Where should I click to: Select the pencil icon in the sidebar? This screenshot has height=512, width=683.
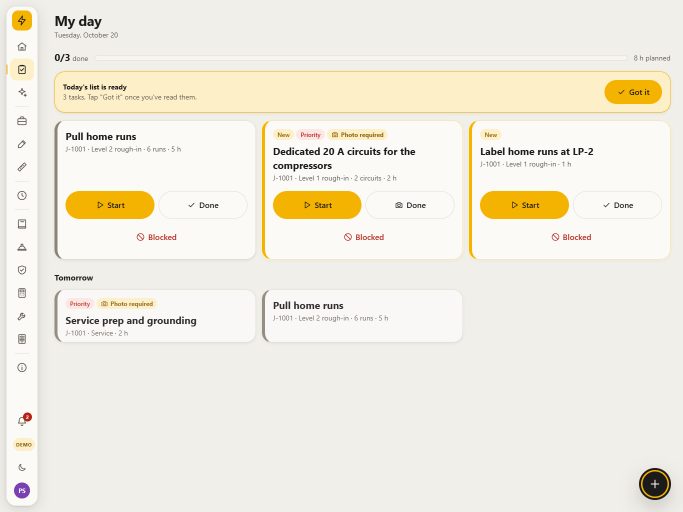22,144
